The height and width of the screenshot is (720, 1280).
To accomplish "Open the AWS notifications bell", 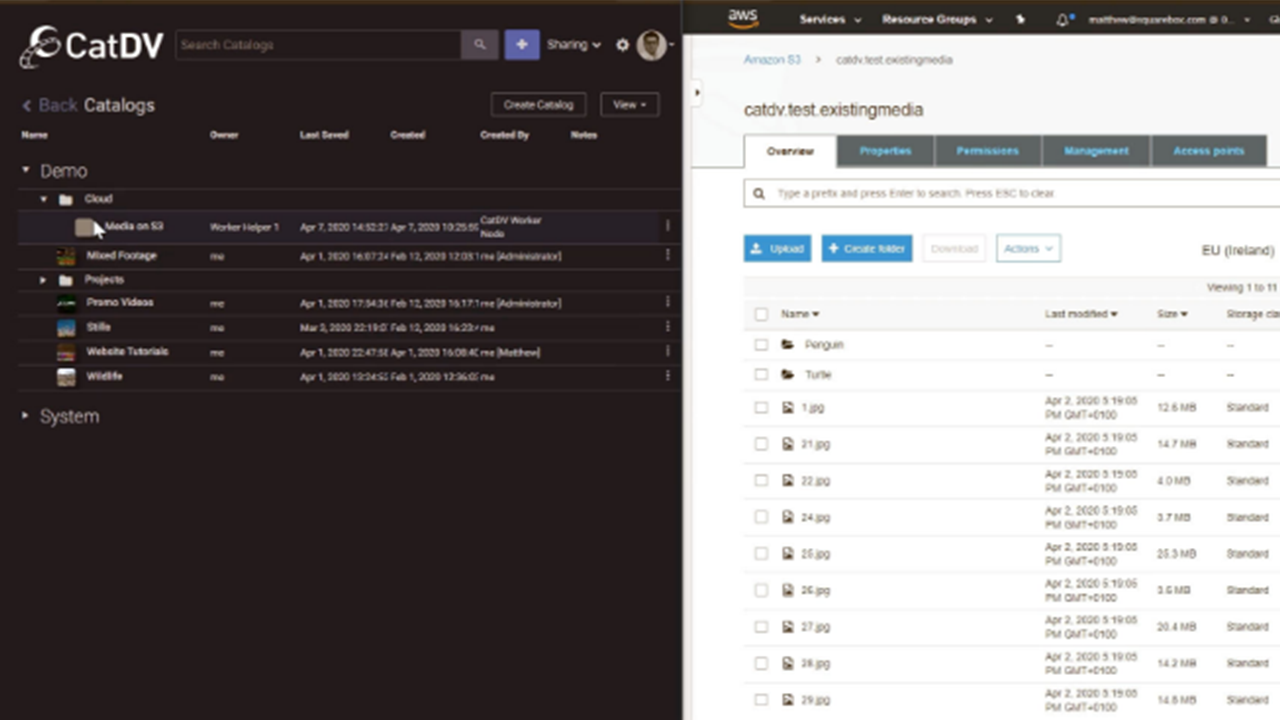I will 1062,19.
